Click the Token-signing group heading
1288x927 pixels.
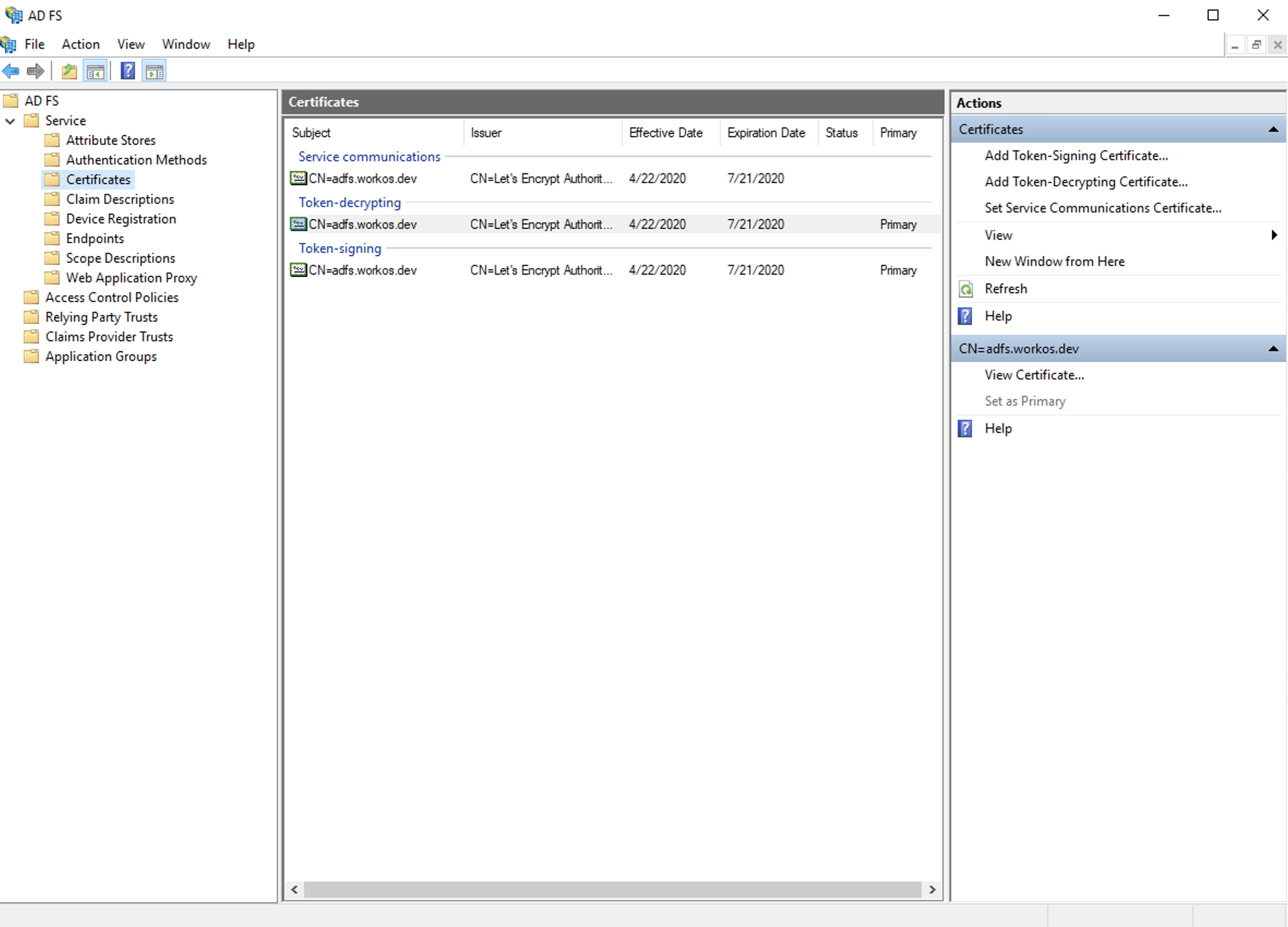pos(339,249)
